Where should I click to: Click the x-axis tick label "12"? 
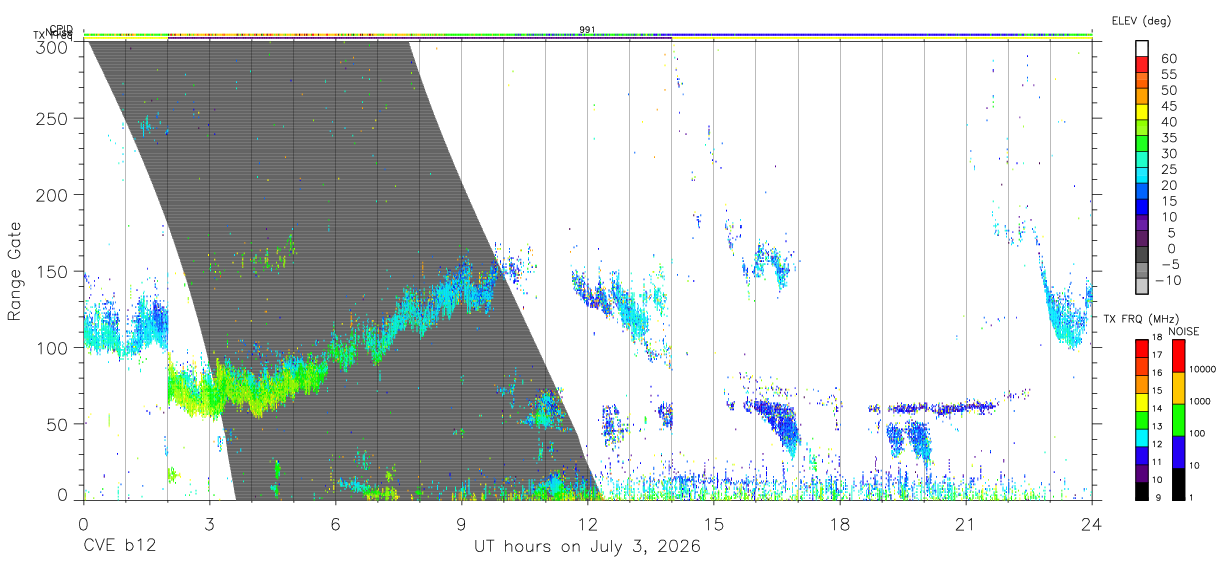588,524
